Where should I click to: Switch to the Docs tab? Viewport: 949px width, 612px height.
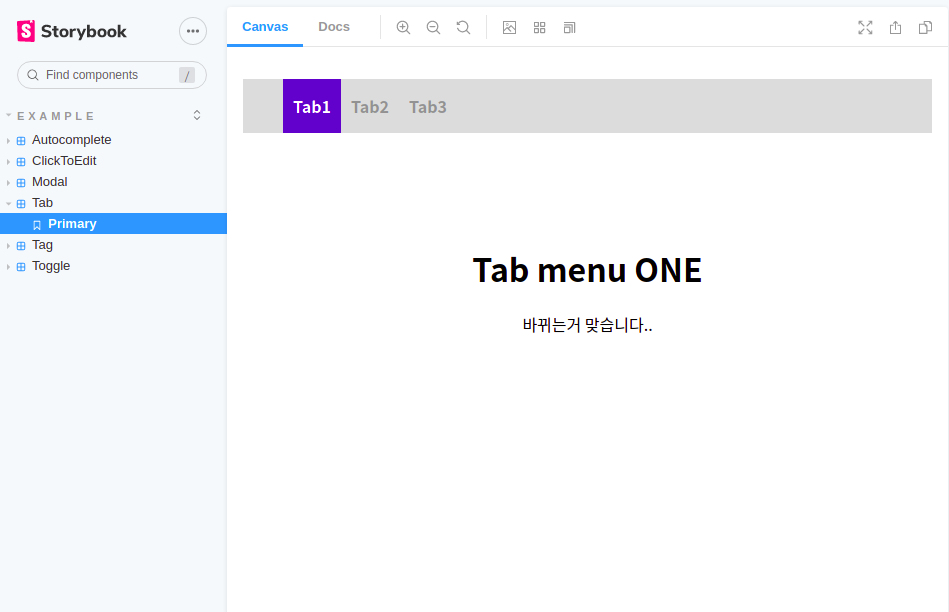click(334, 27)
